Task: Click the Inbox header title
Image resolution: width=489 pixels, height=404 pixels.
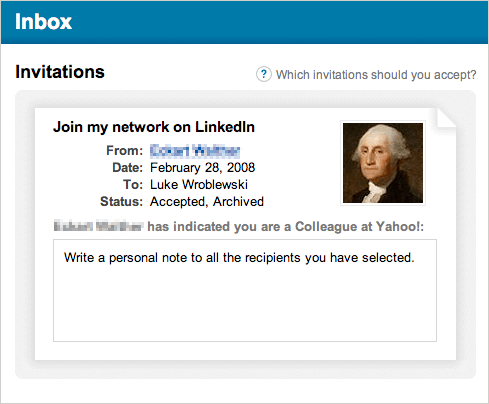Action: pyautogui.click(x=43, y=22)
